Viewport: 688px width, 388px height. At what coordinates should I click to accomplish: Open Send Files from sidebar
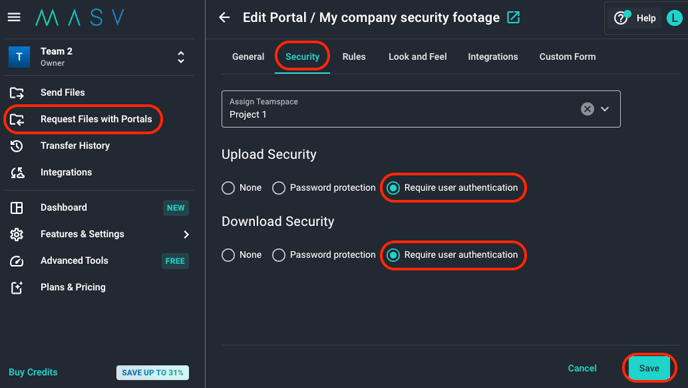[63, 93]
